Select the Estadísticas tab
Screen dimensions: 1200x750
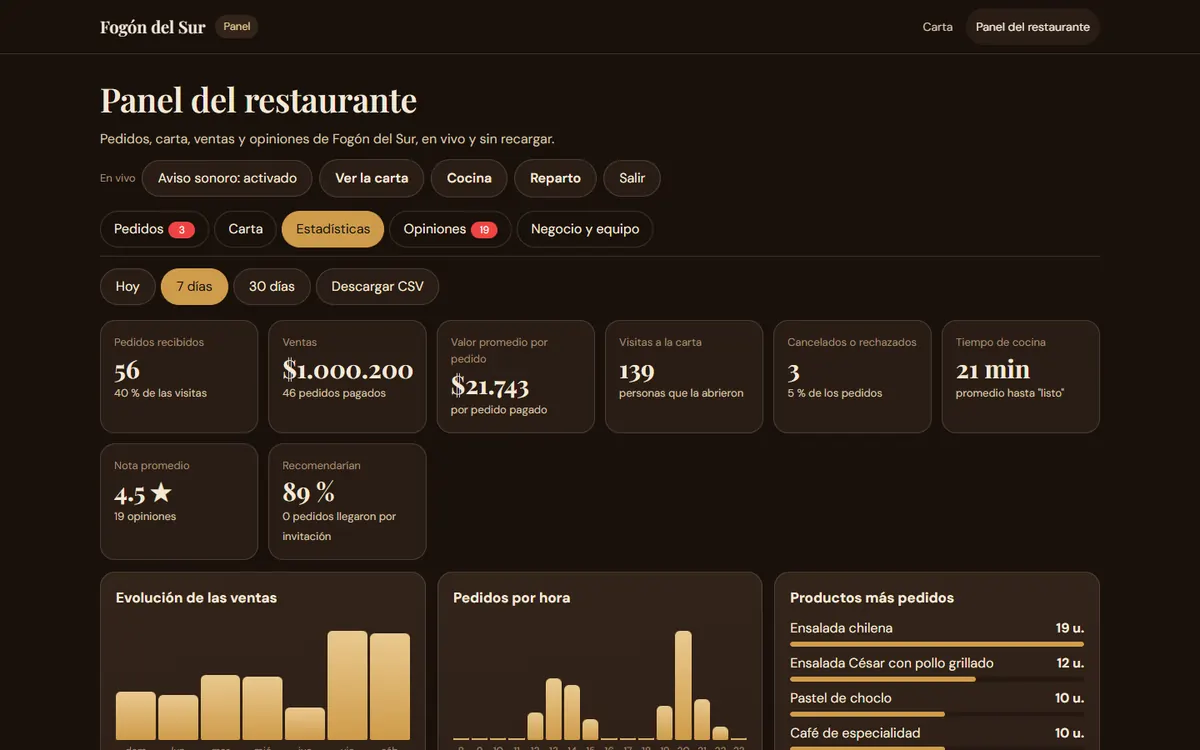click(x=333, y=229)
